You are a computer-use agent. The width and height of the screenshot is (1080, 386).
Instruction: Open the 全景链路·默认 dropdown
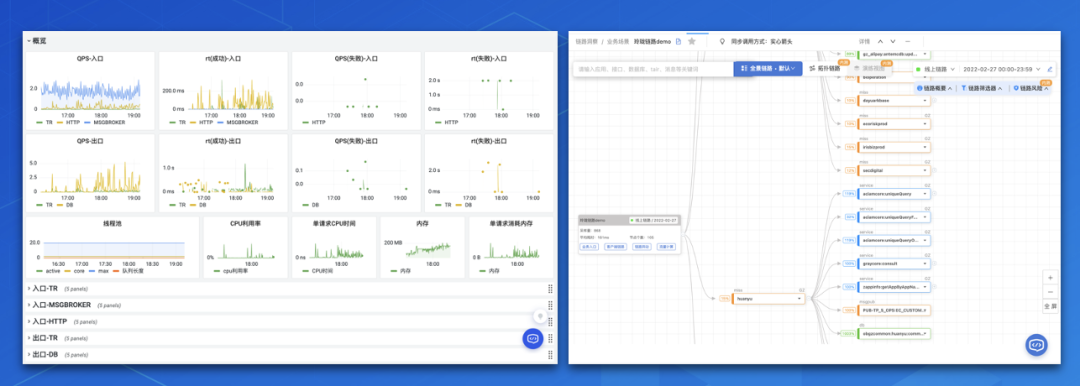[768, 69]
